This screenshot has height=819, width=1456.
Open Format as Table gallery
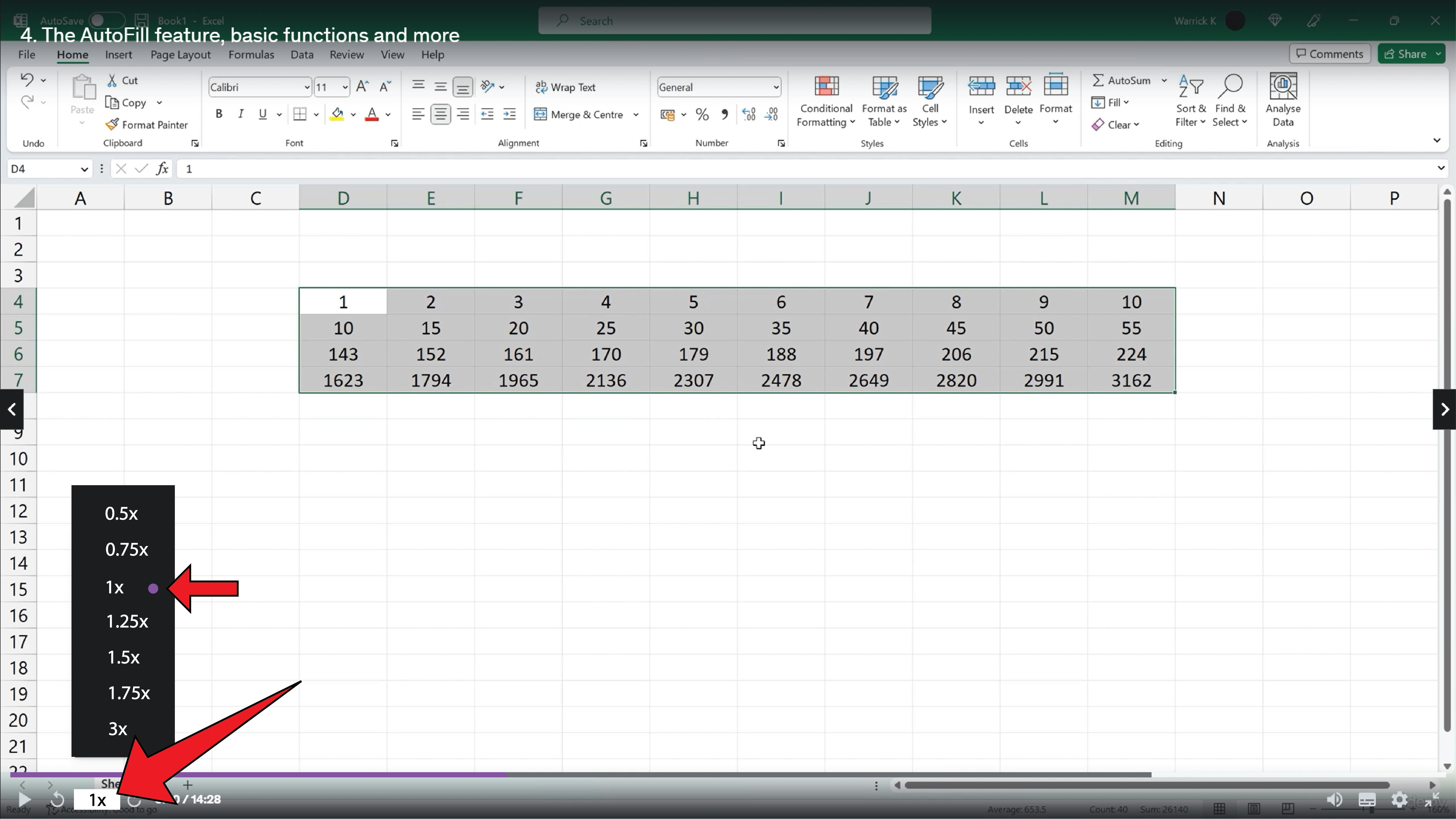[884, 102]
